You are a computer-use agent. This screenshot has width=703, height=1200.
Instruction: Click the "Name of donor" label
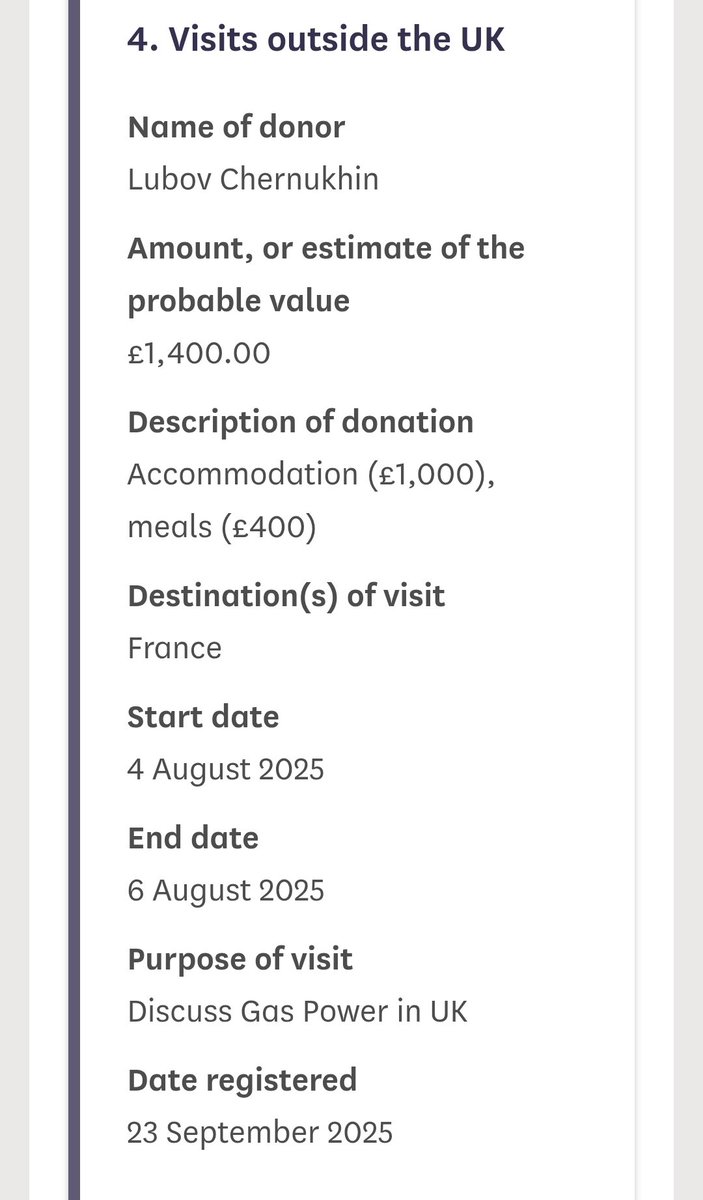236,127
